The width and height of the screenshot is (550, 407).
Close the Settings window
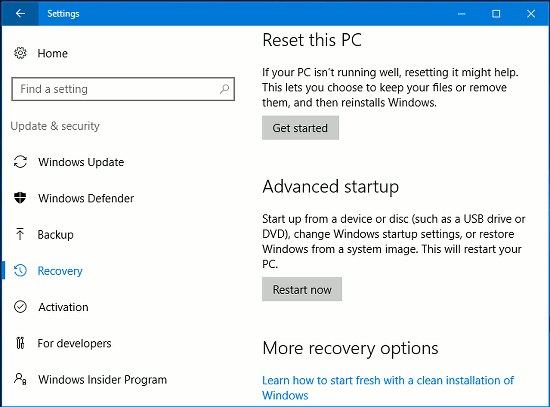pos(531,14)
